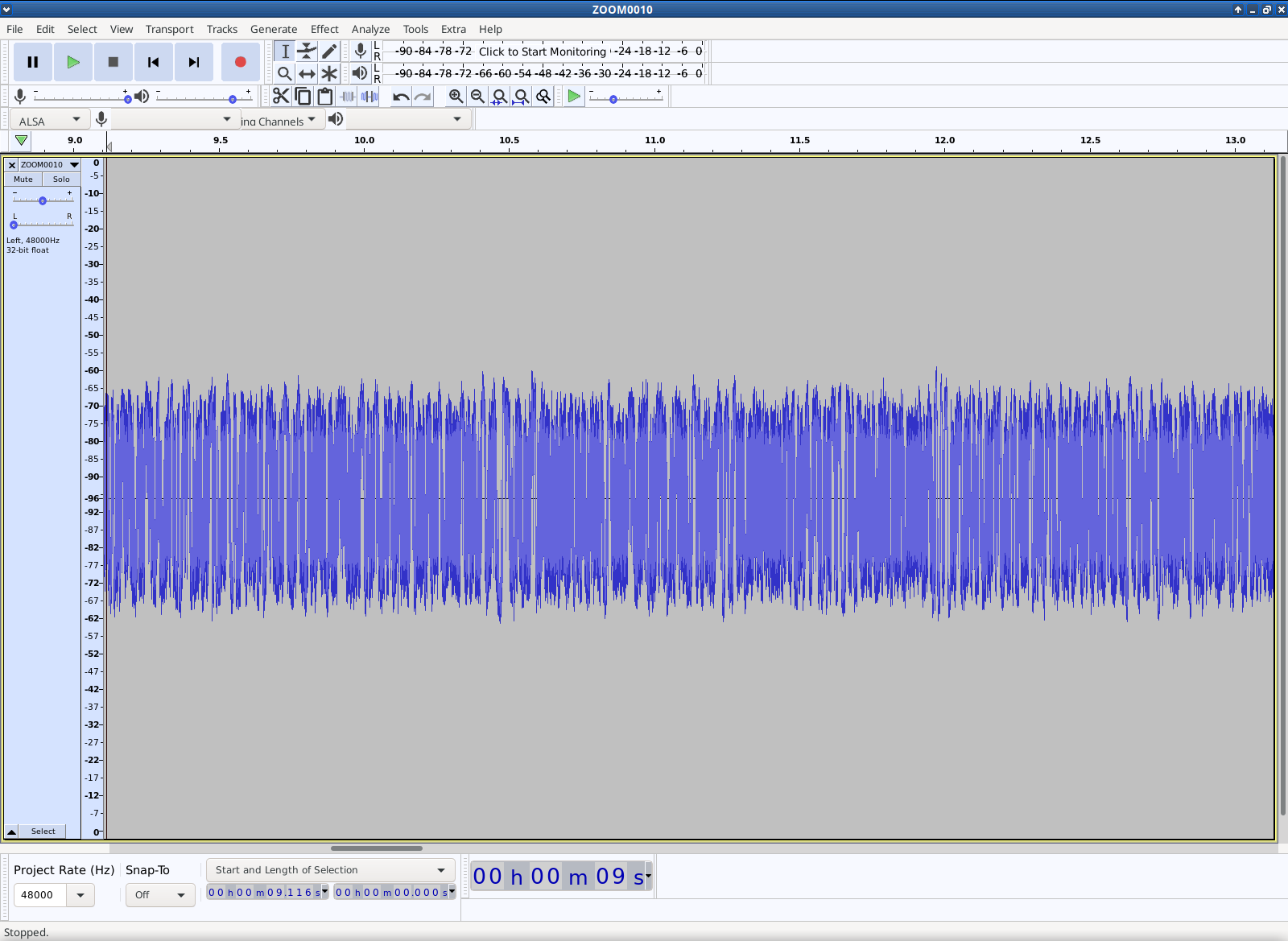
Task: Click the Undo arrow icon
Action: (401, 97)
